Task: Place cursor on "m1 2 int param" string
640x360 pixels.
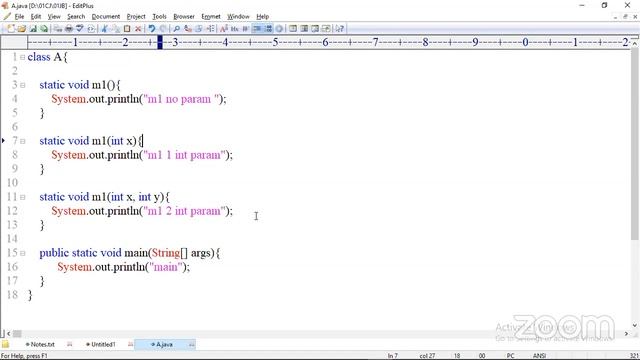Action: 184,211
